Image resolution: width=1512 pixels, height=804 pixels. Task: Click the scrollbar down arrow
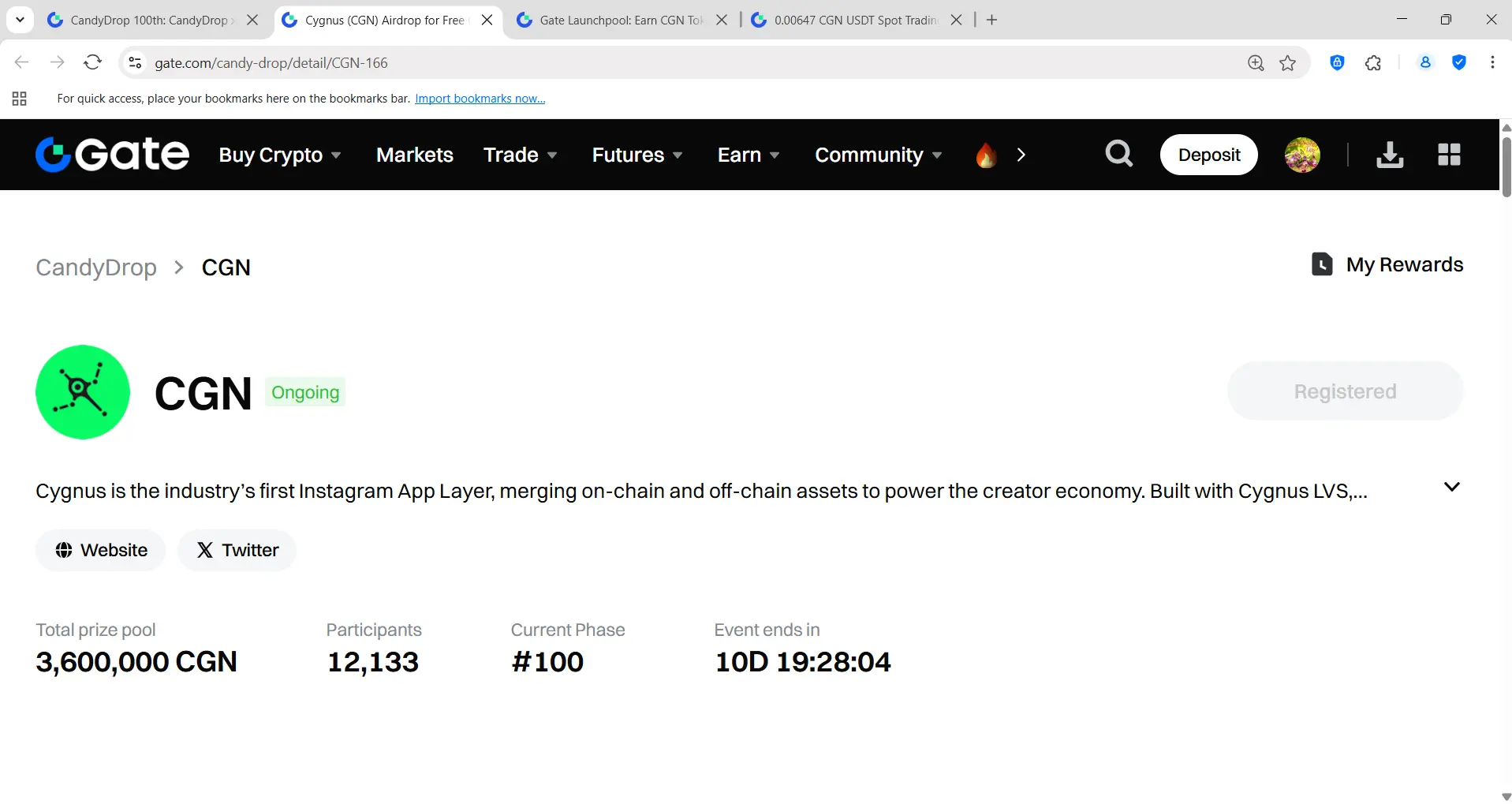[x=1506, y=797]
